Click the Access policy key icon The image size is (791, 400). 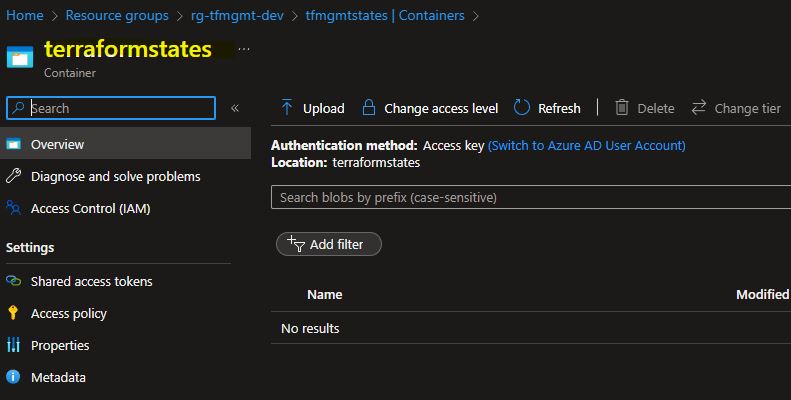[13, 313]
